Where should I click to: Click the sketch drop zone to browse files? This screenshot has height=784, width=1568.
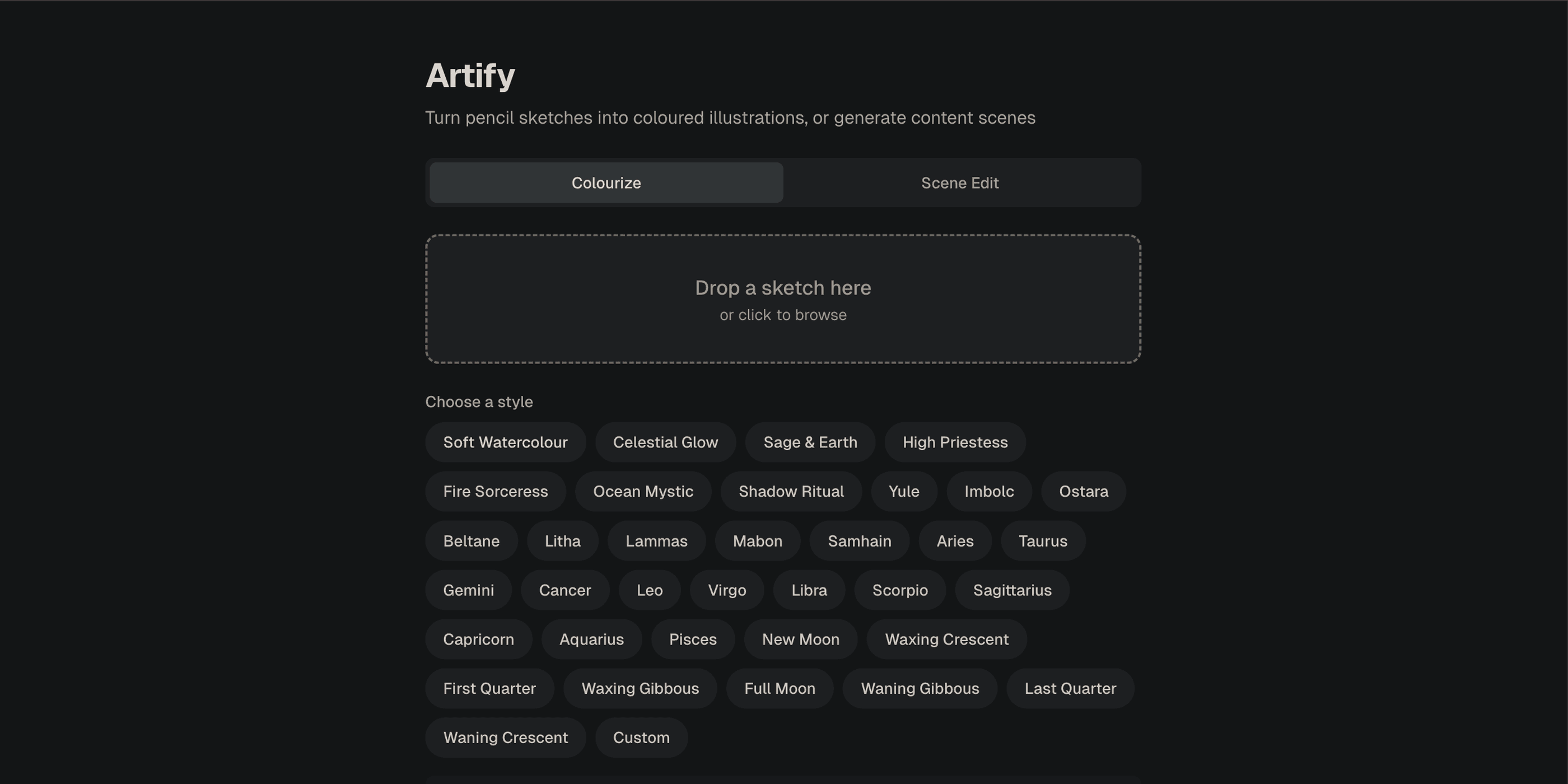(783, 300)
